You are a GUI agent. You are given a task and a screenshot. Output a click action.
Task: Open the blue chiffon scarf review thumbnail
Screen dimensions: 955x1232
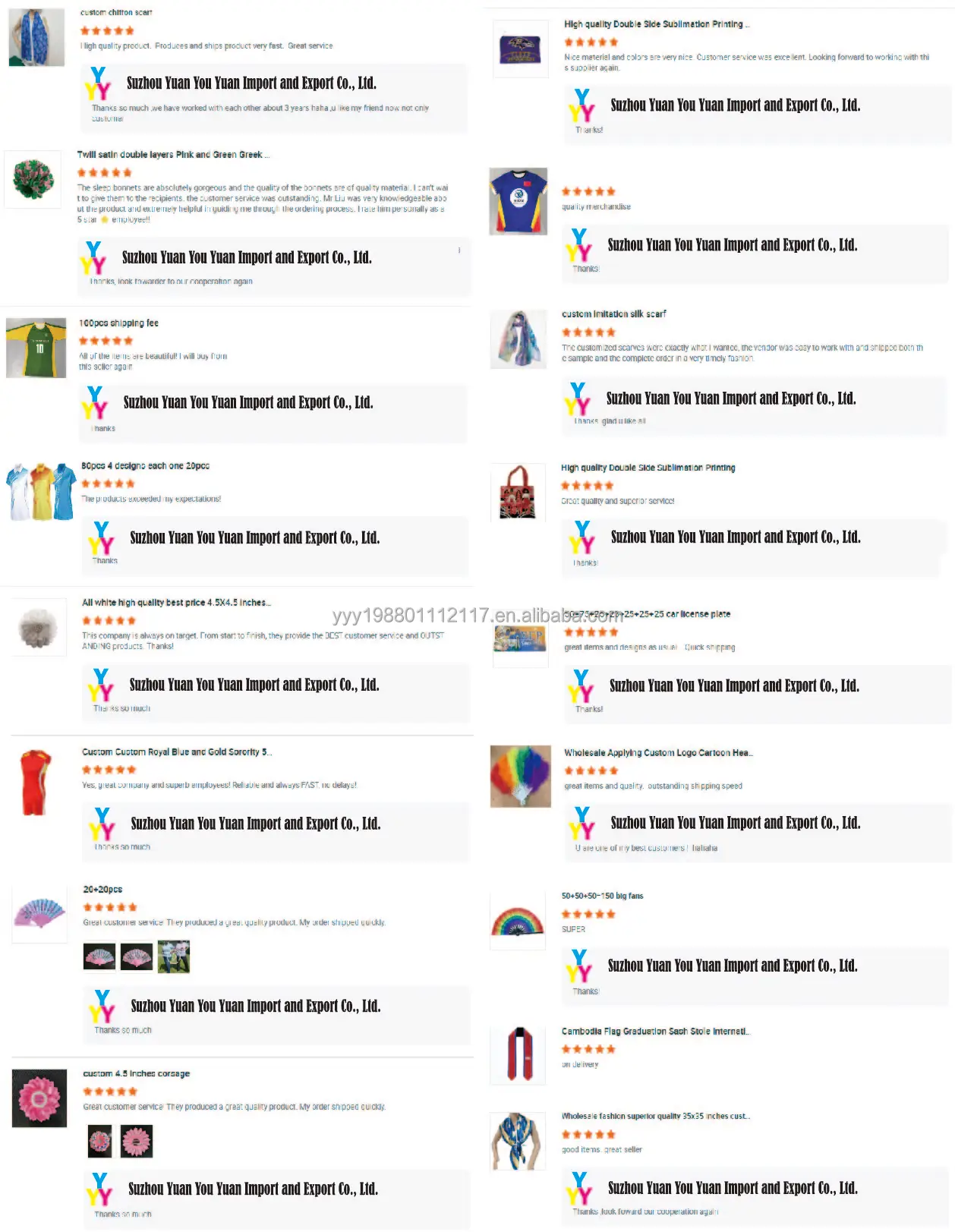36,38
